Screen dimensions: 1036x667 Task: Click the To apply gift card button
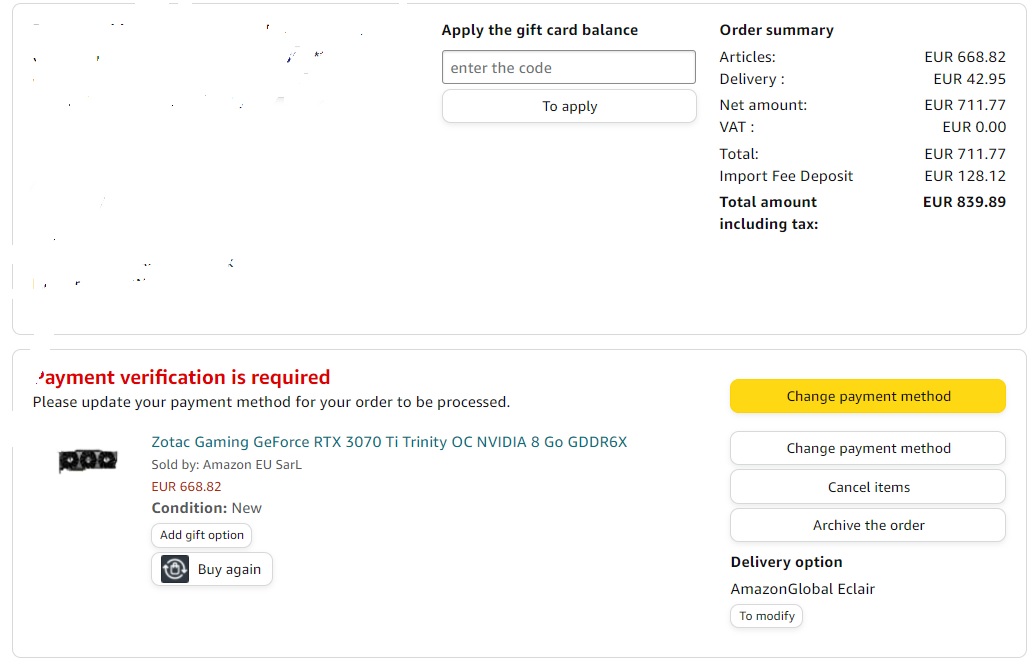point(569,106)
